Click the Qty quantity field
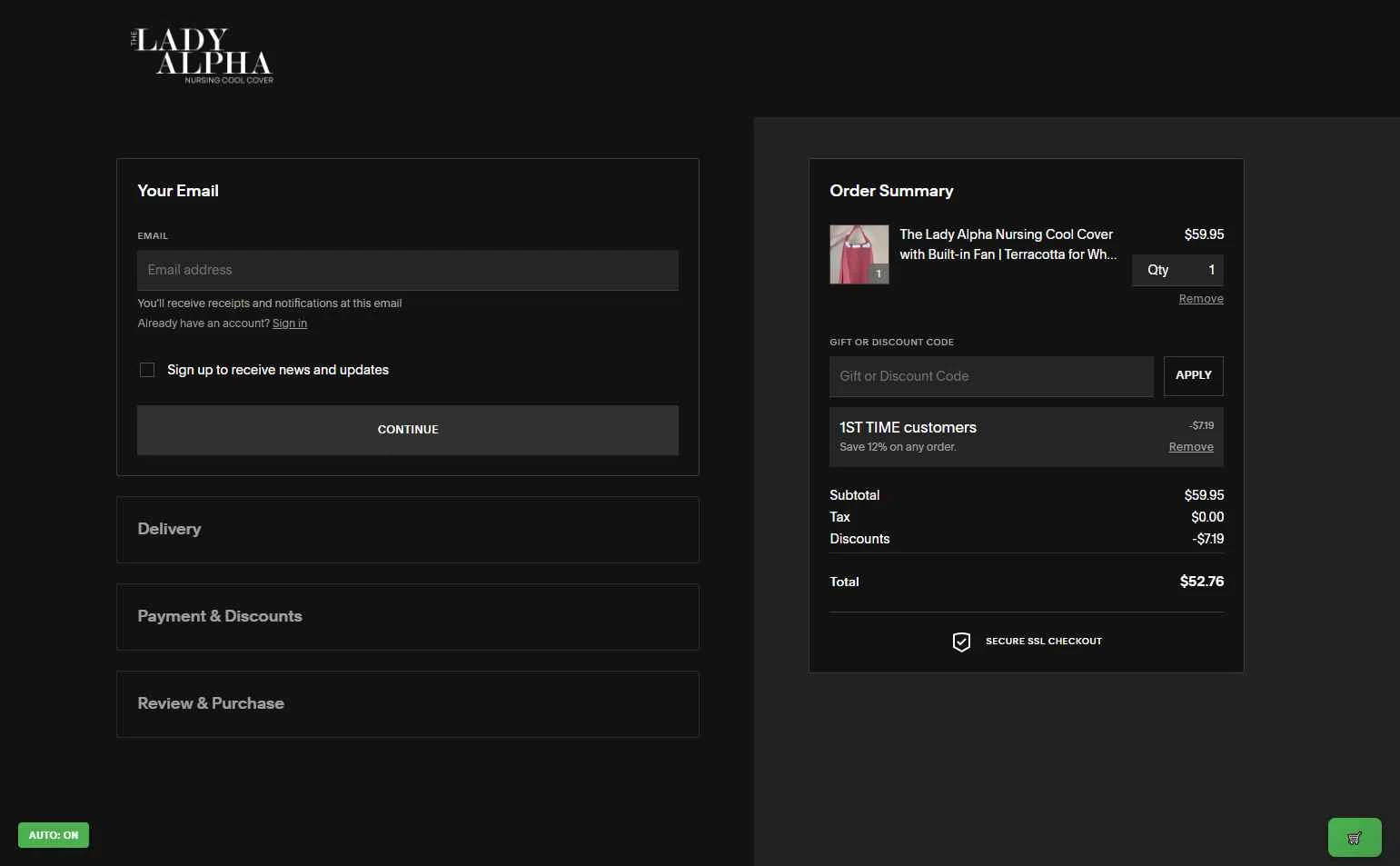This screenshot has height=866, width=1400. point(1177,270)
